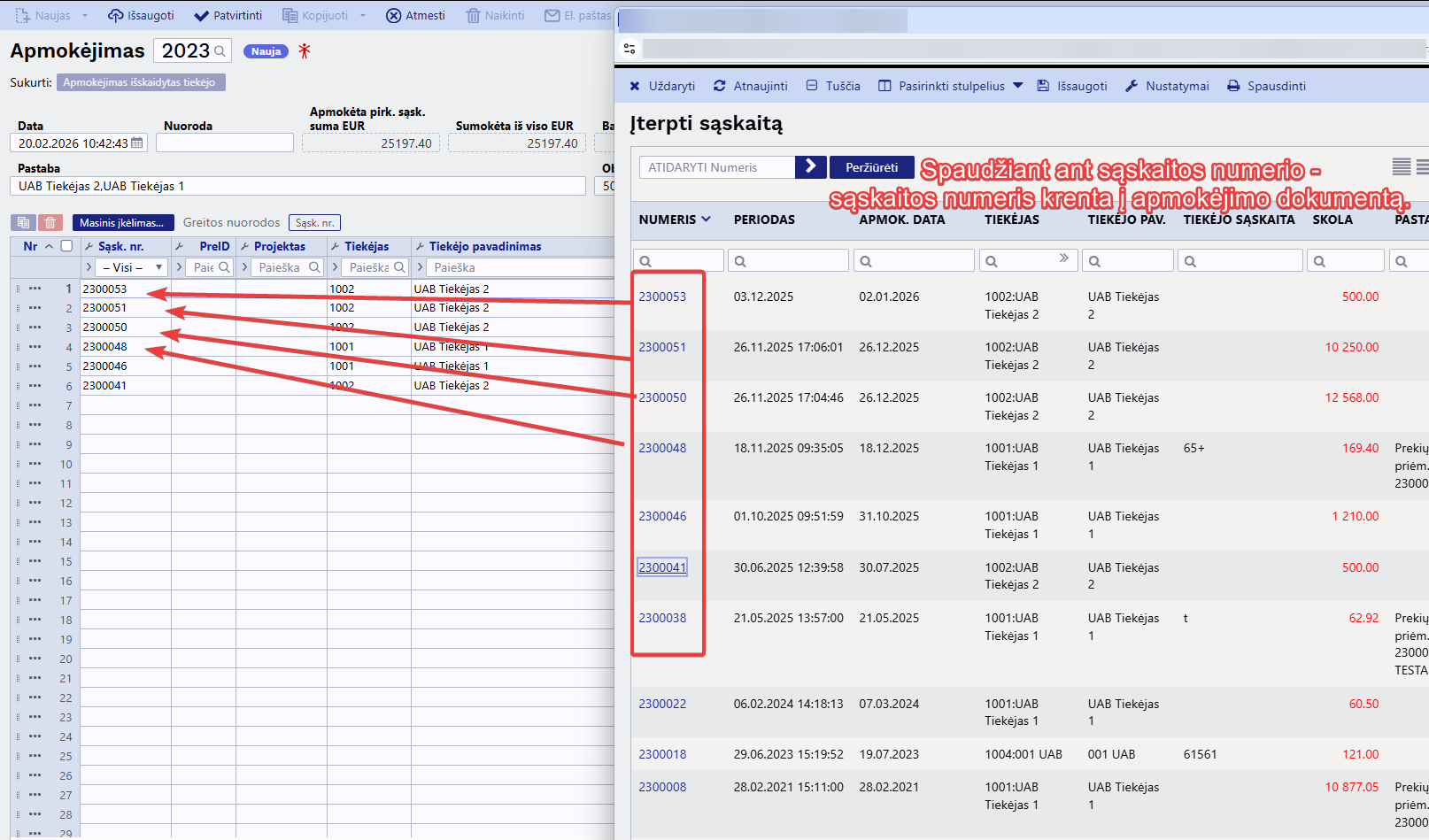Click the Spausdinti printer icon

coord(1233,86)
